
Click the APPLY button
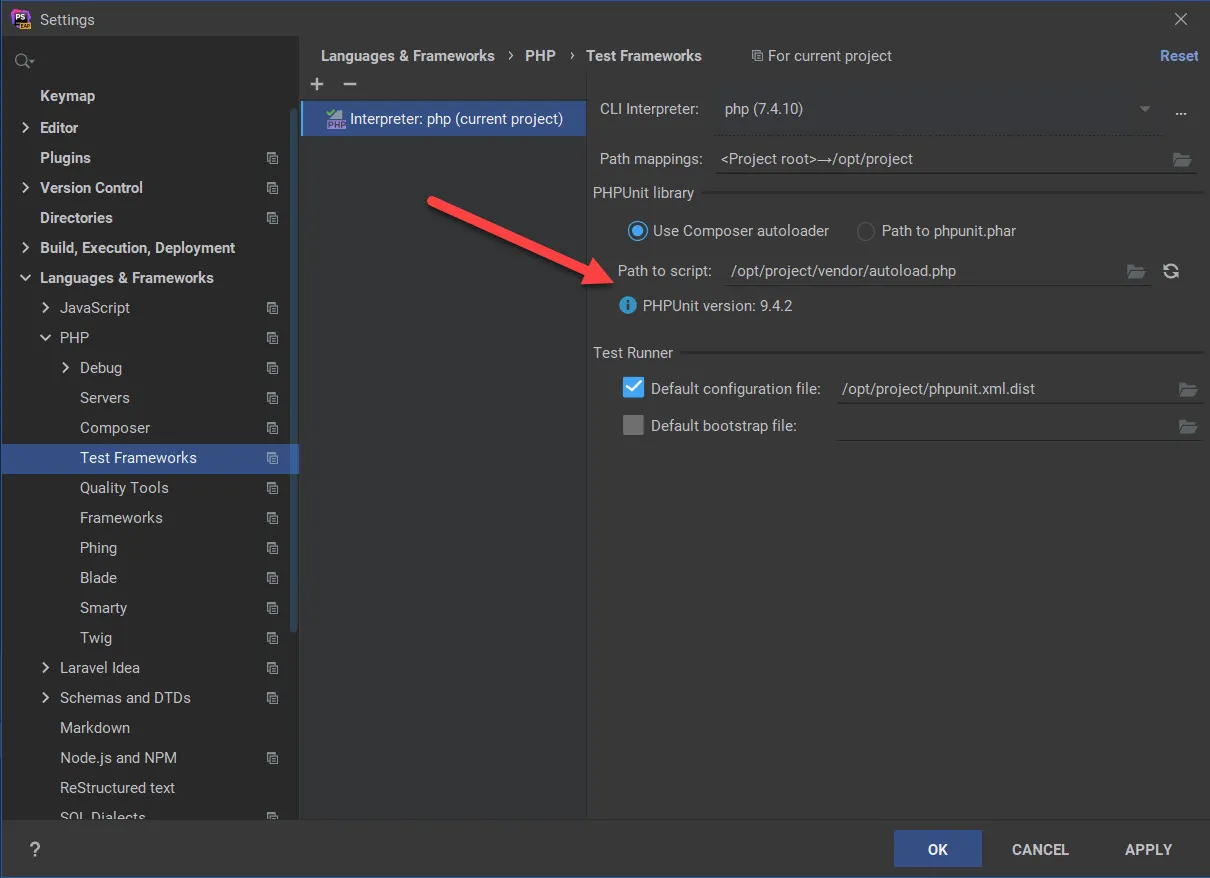(1148, 849)
